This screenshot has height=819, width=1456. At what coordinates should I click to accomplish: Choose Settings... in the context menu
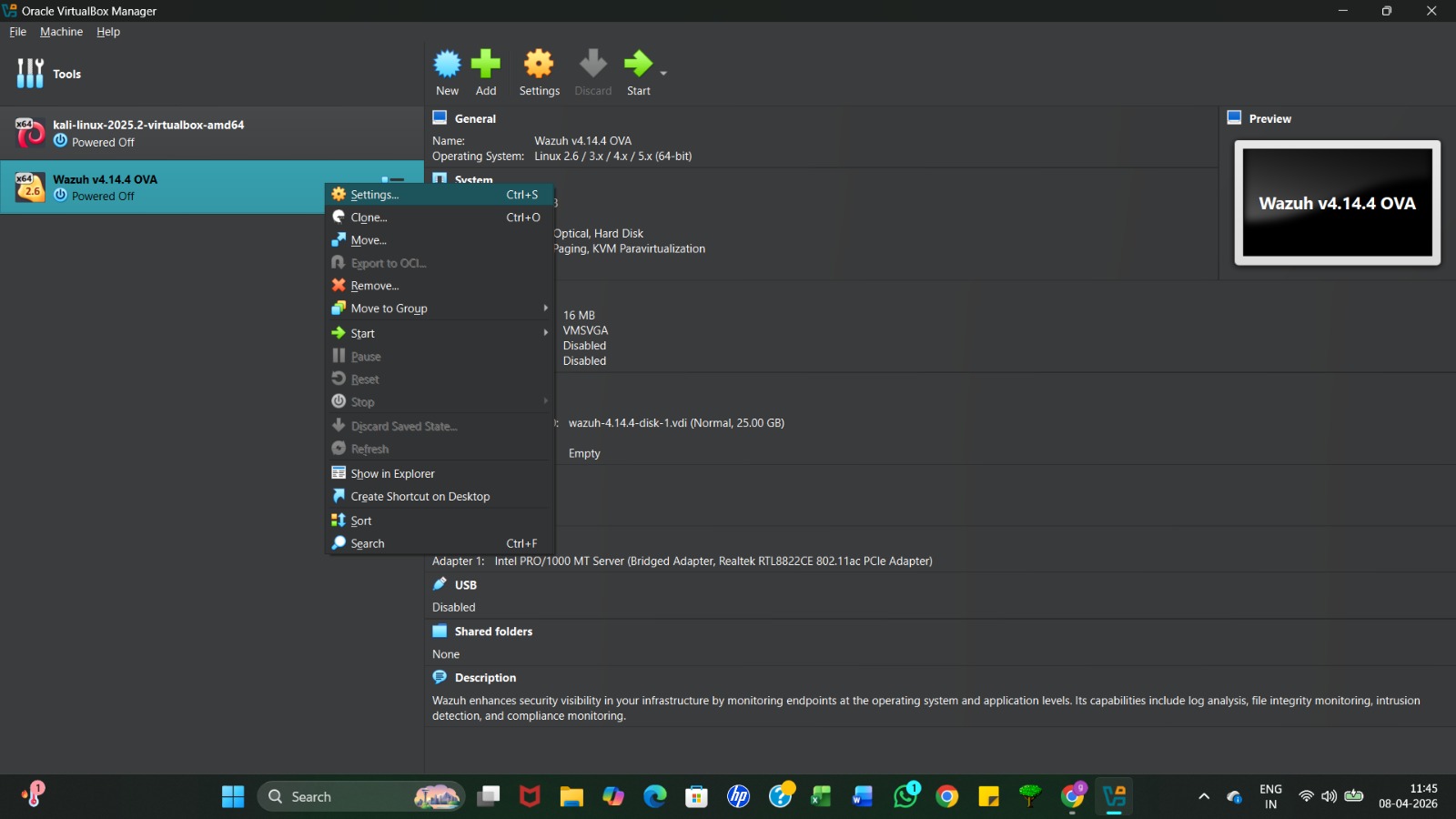(x=440, y=195)
